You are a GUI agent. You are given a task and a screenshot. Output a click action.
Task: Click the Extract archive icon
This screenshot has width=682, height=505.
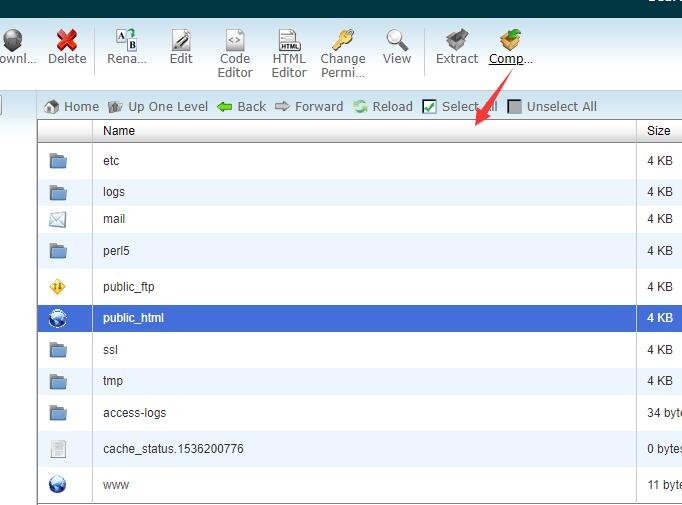[x=457, y=41]
